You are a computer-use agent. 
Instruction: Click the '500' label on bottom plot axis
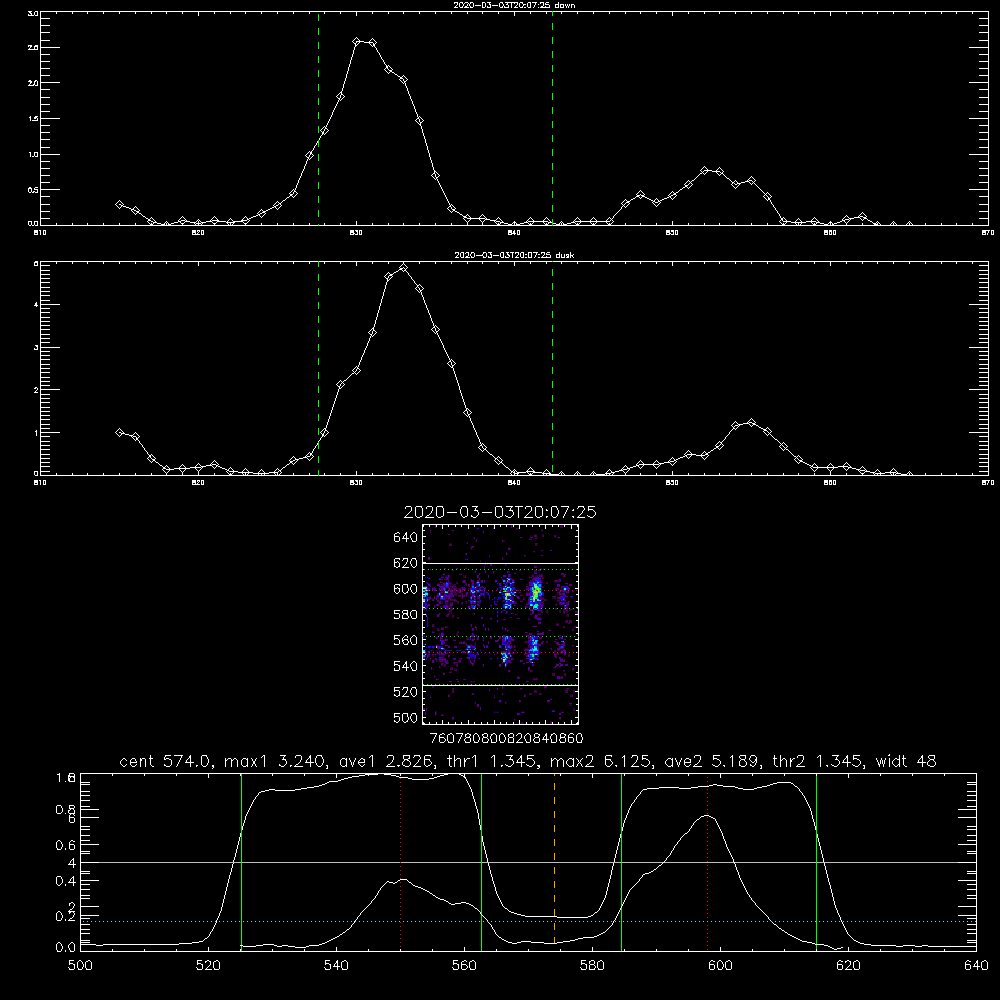tap(80, 966)
